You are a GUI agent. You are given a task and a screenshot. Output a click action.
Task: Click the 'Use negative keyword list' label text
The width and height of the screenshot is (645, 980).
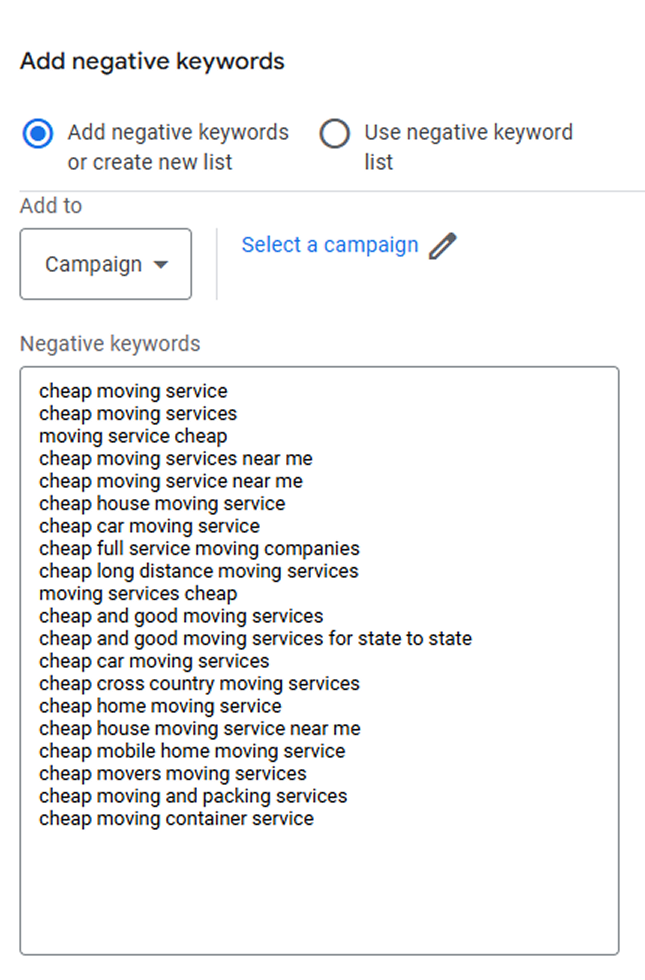pos(468,147)
